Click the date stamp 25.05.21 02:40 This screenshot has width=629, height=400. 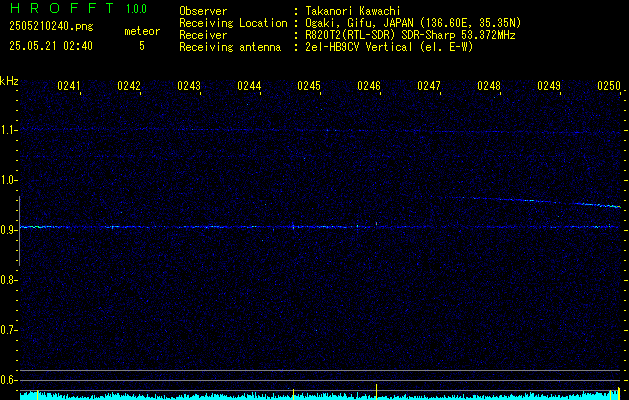(x=51, y=46)
